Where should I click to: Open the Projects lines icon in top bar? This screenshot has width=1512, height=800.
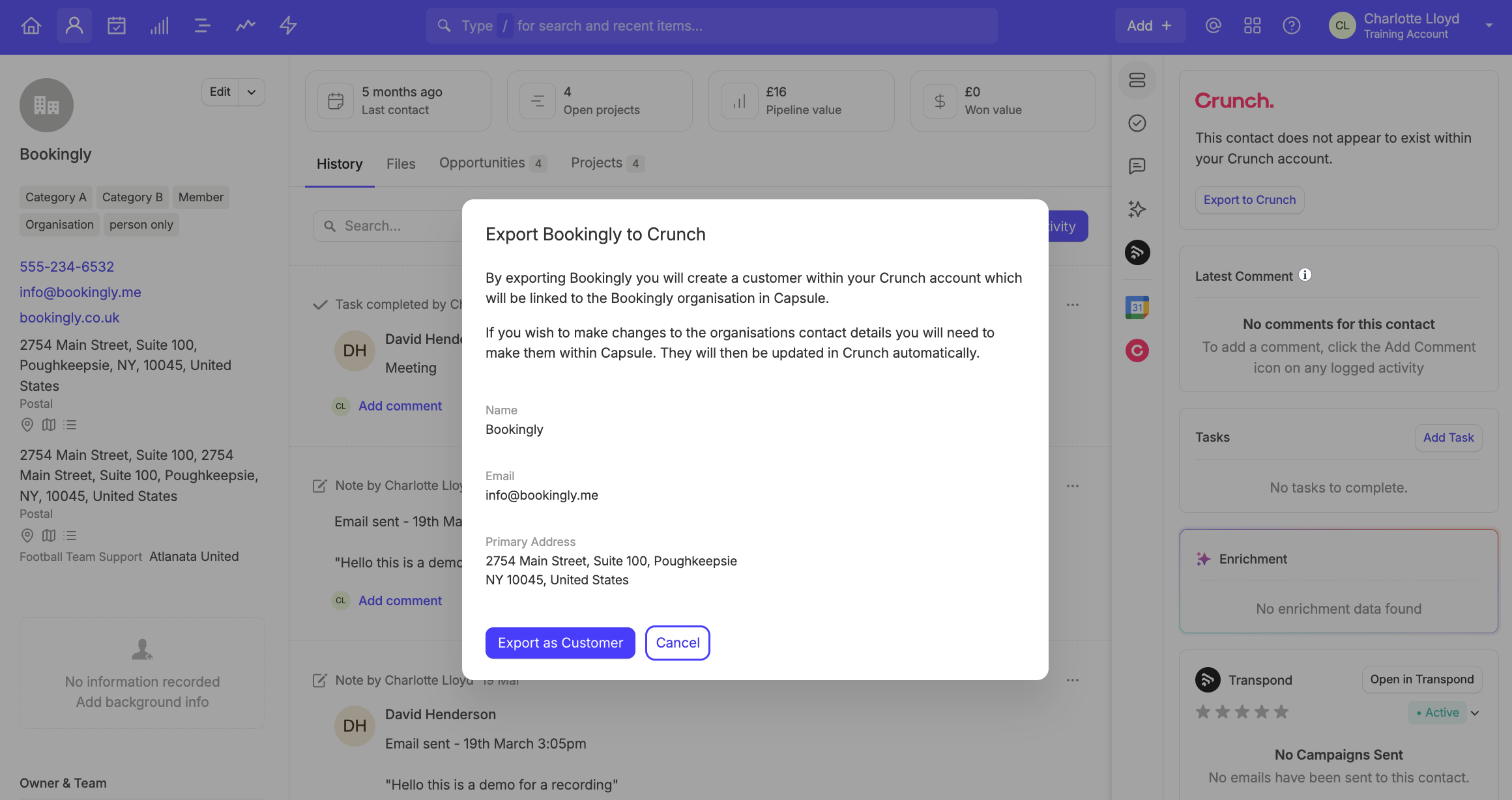(x=202, y=25)
